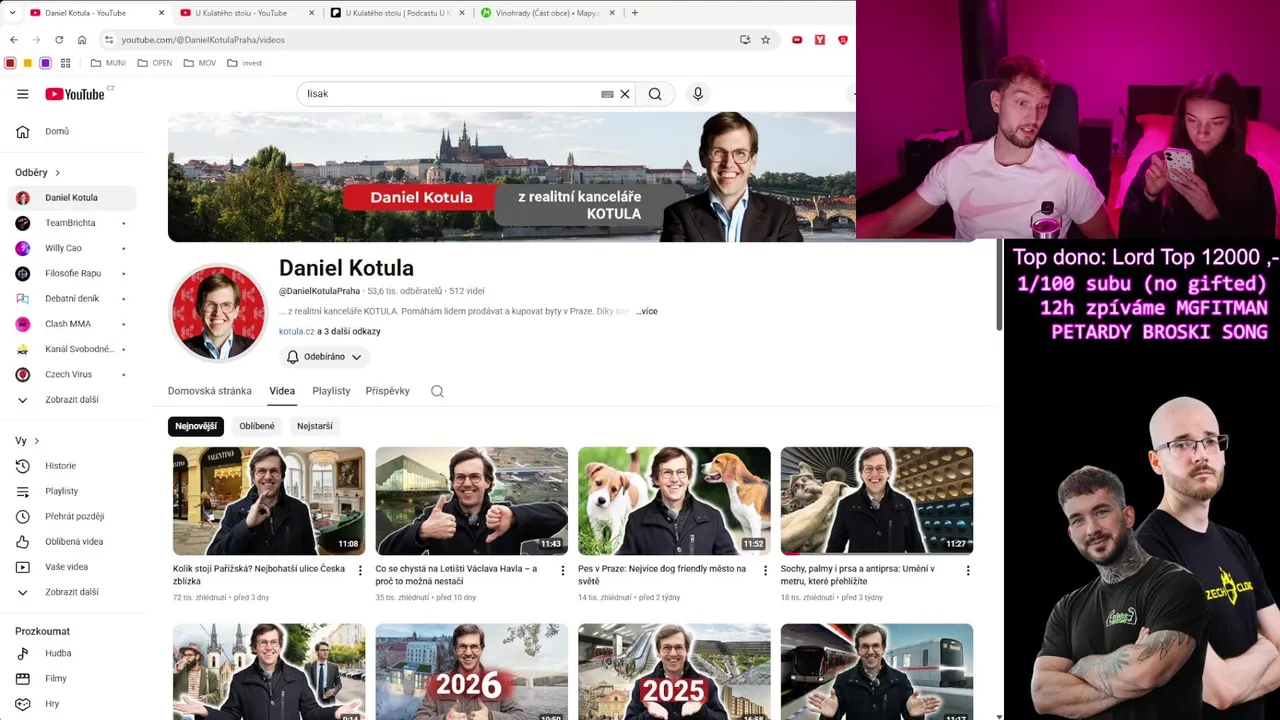Open Přehrát později watch later
The height and width of the screenshot is (720, 1280).
[x=72, y=516]
